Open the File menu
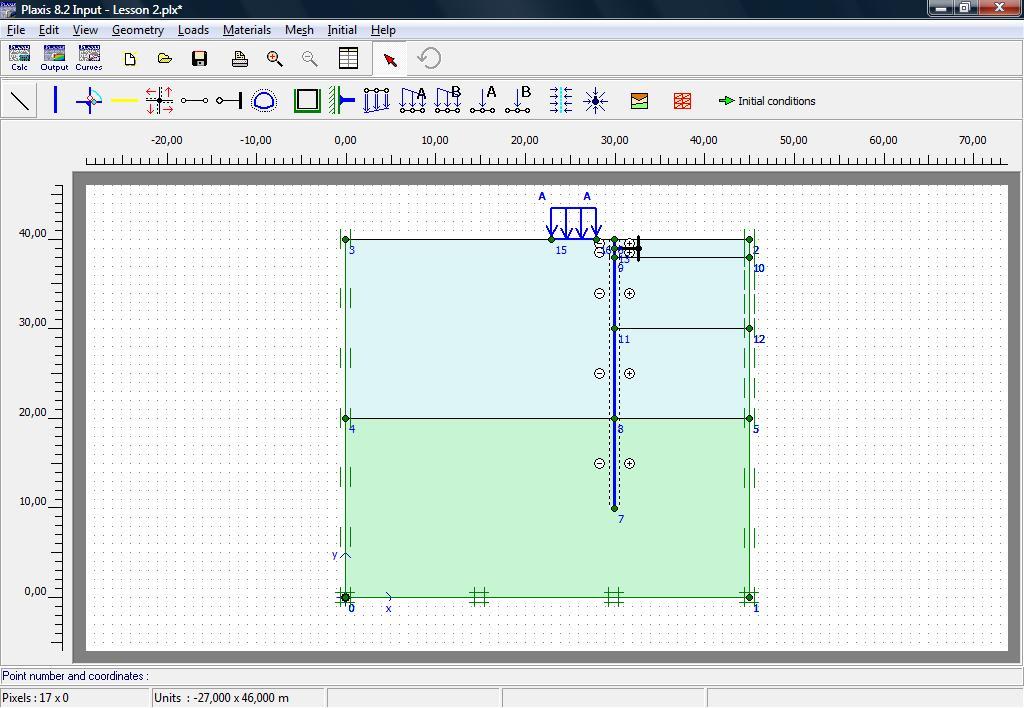 (16, 30)
